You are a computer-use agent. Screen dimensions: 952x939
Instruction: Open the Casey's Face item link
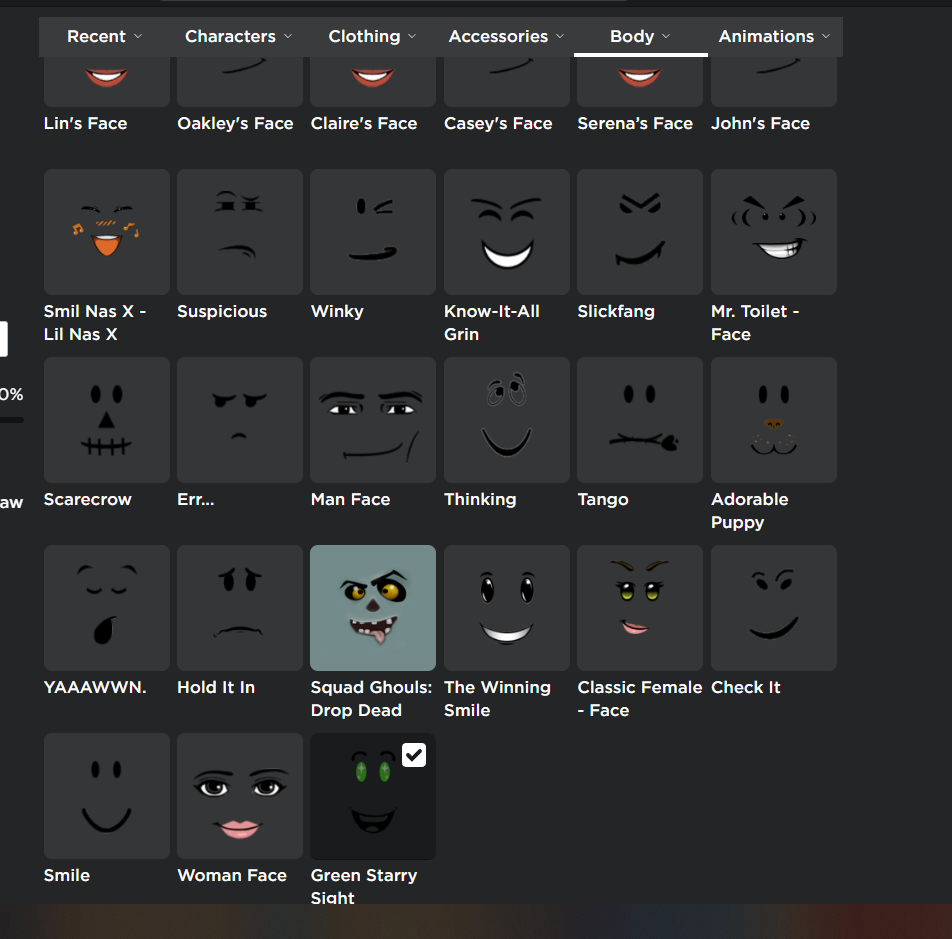498,124
